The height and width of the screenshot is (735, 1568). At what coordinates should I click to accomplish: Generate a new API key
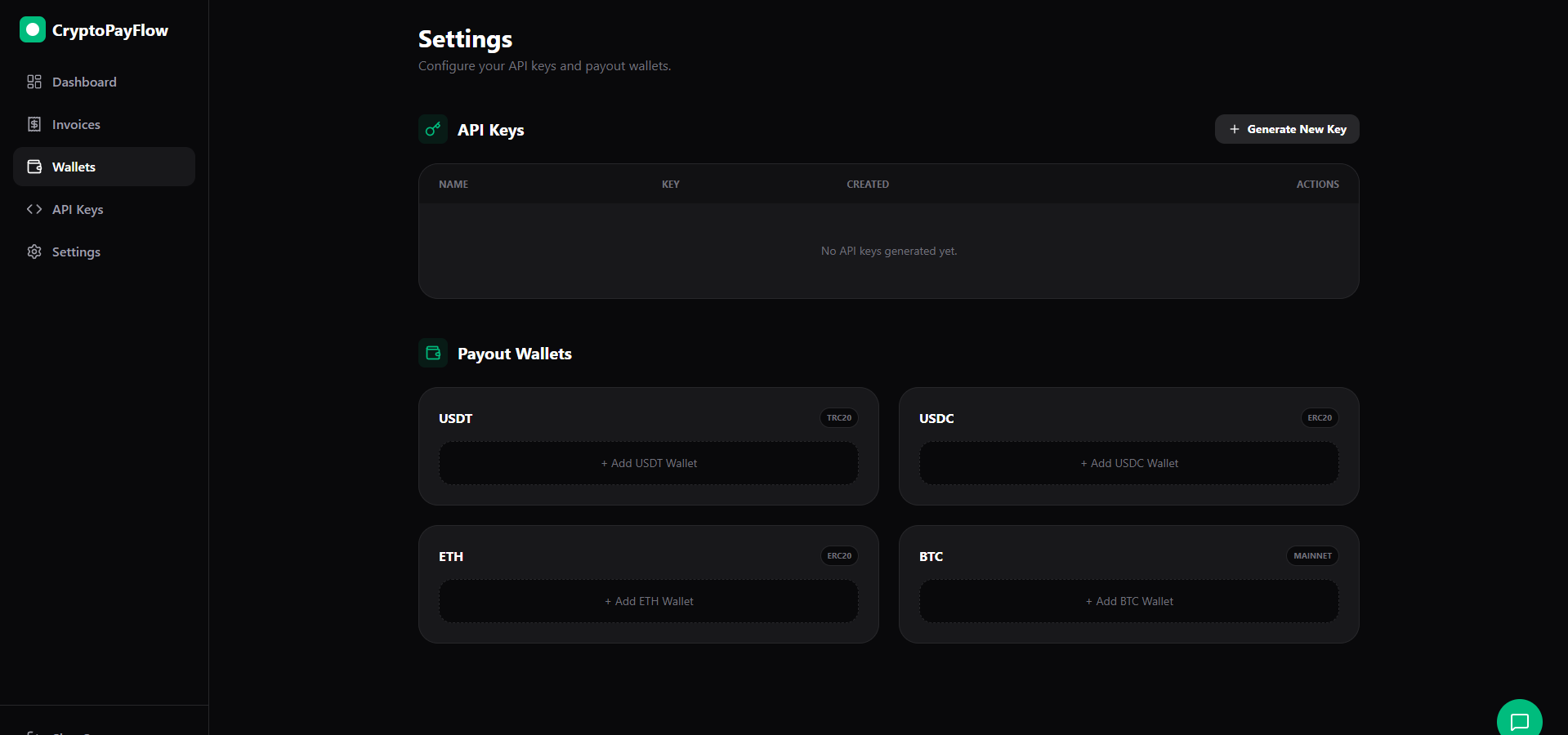1287,129
